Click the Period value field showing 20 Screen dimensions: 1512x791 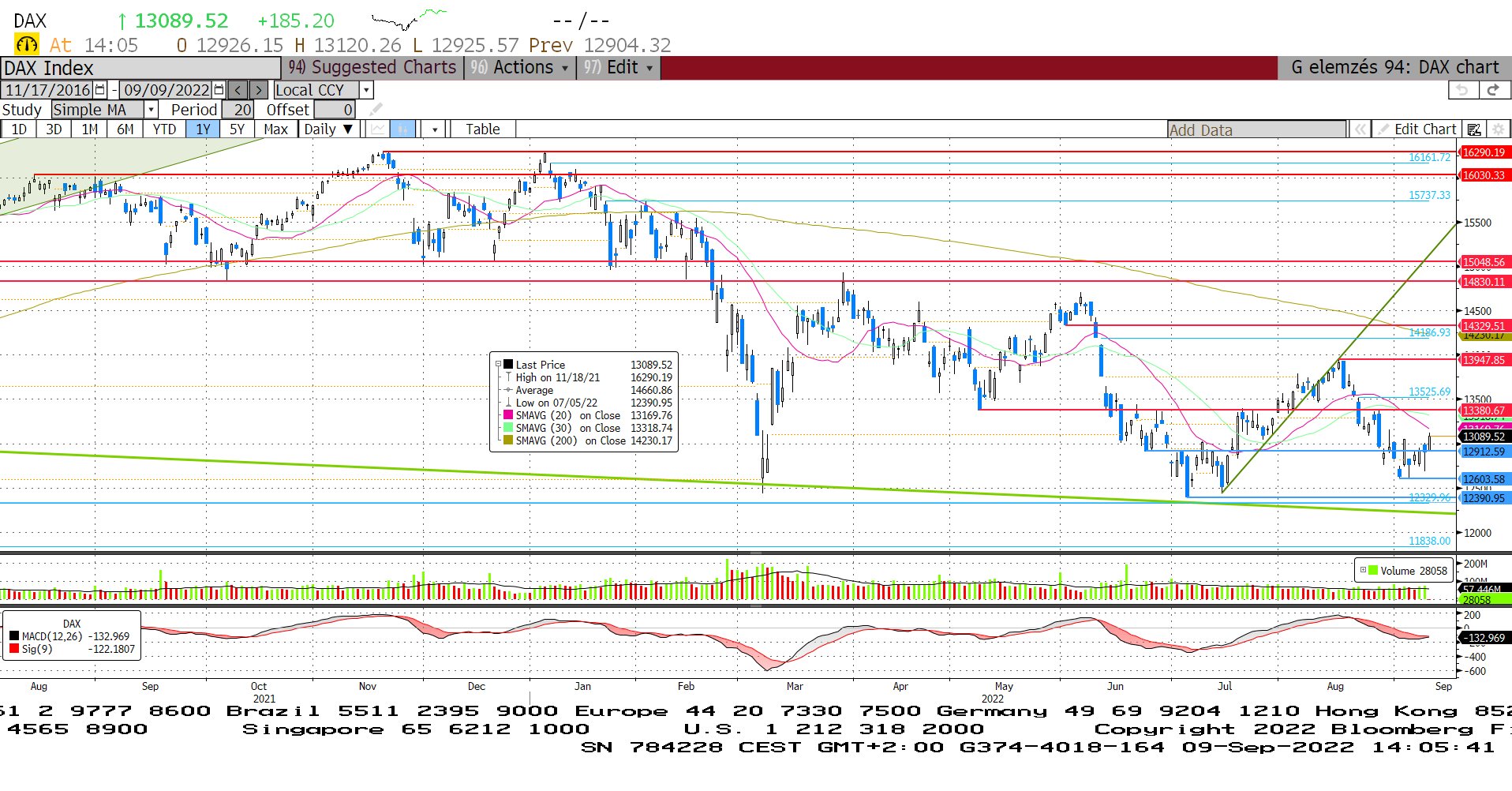coord(238,110)
